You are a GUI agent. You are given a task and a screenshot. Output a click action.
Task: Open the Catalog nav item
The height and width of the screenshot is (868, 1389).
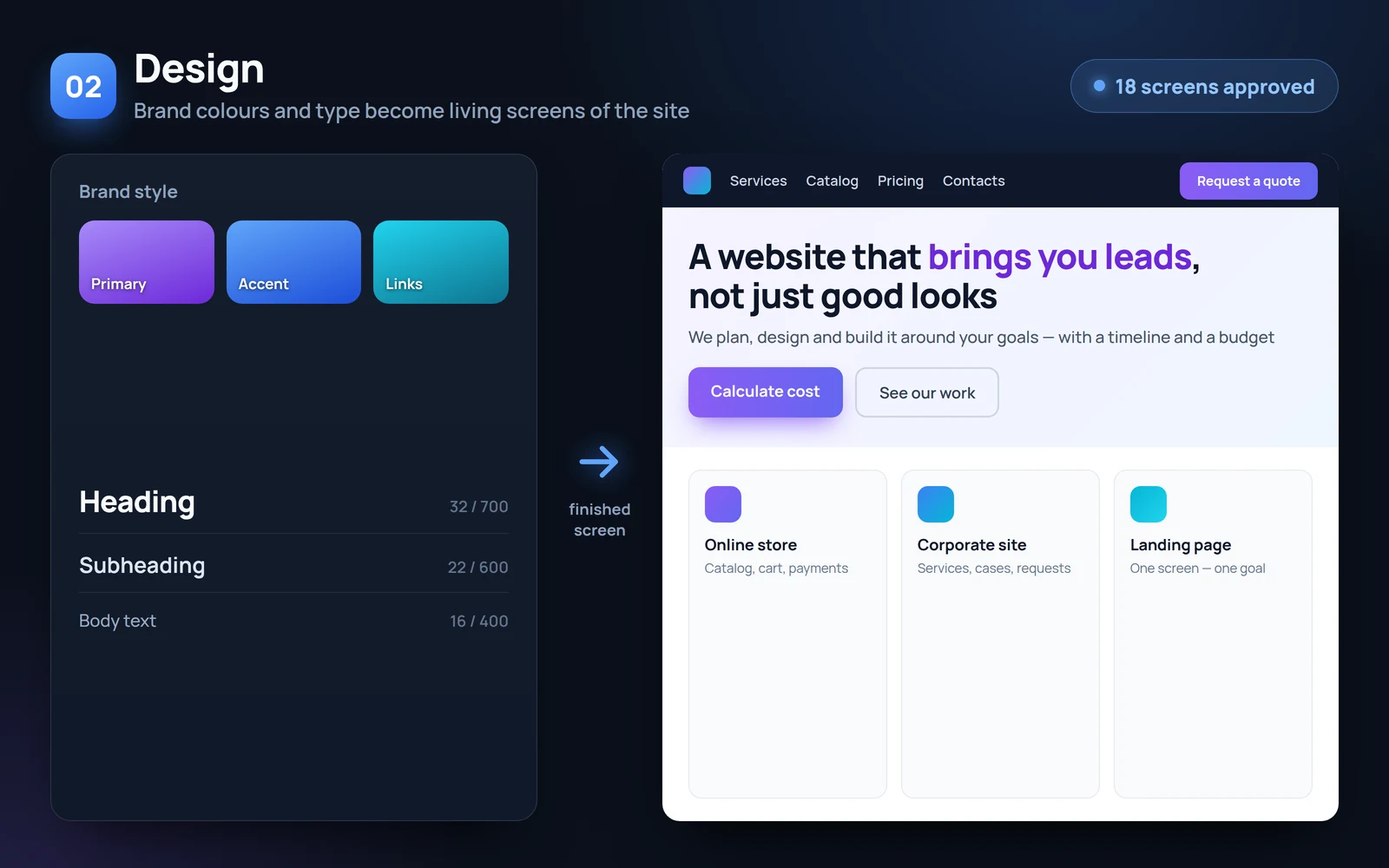coord(832,181)
